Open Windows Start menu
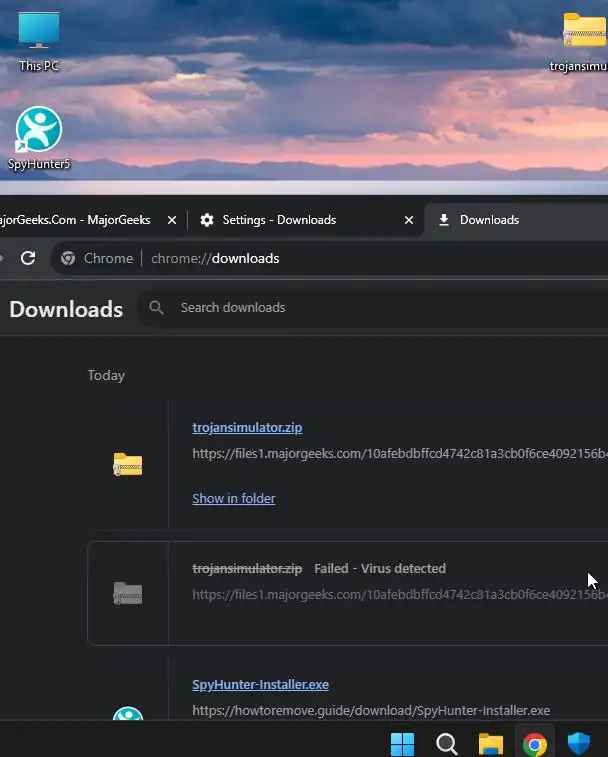The width and height of the screenshot is (608, 757). pos(402,743)
